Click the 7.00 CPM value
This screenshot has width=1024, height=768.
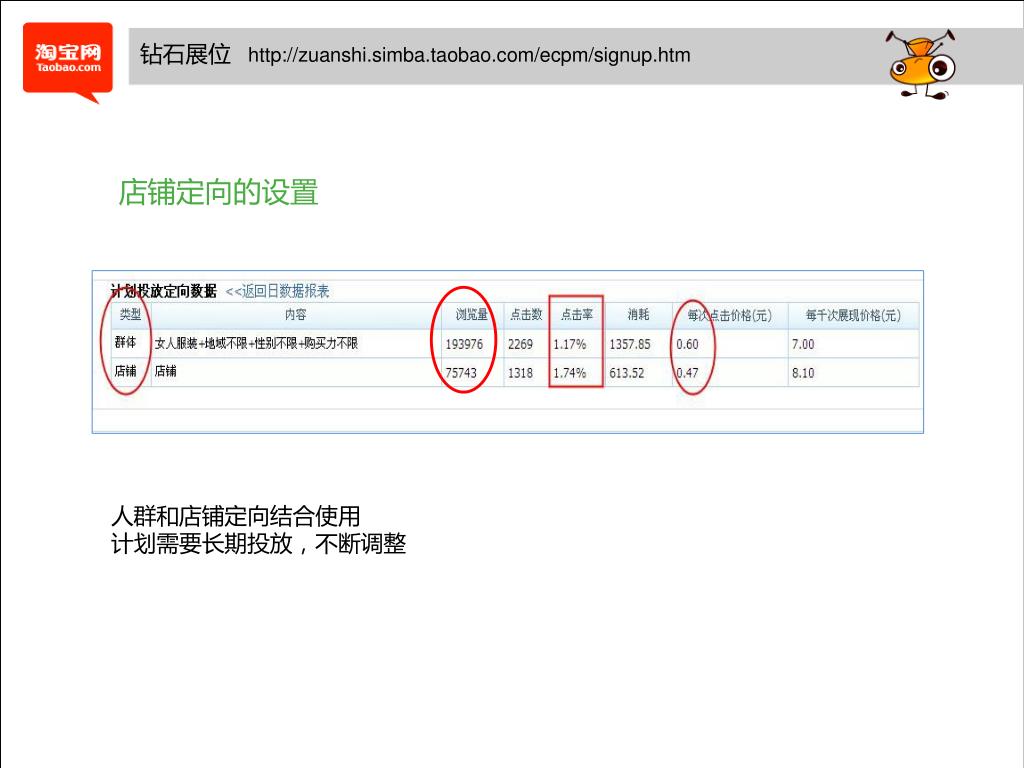[803, 344]
